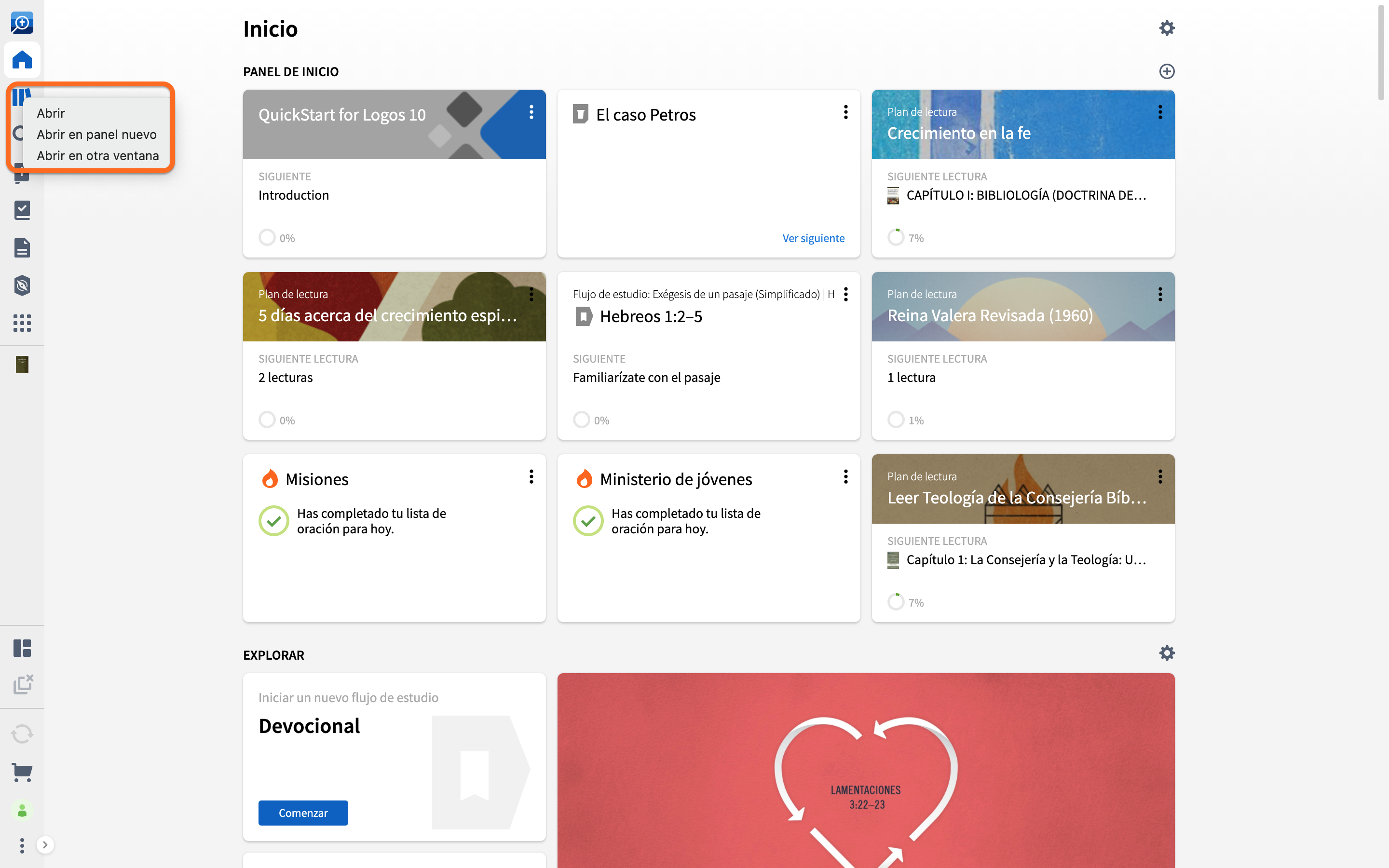Open Crecimiento en la fe card options

pyautogui.click(x=1160, y=112)
